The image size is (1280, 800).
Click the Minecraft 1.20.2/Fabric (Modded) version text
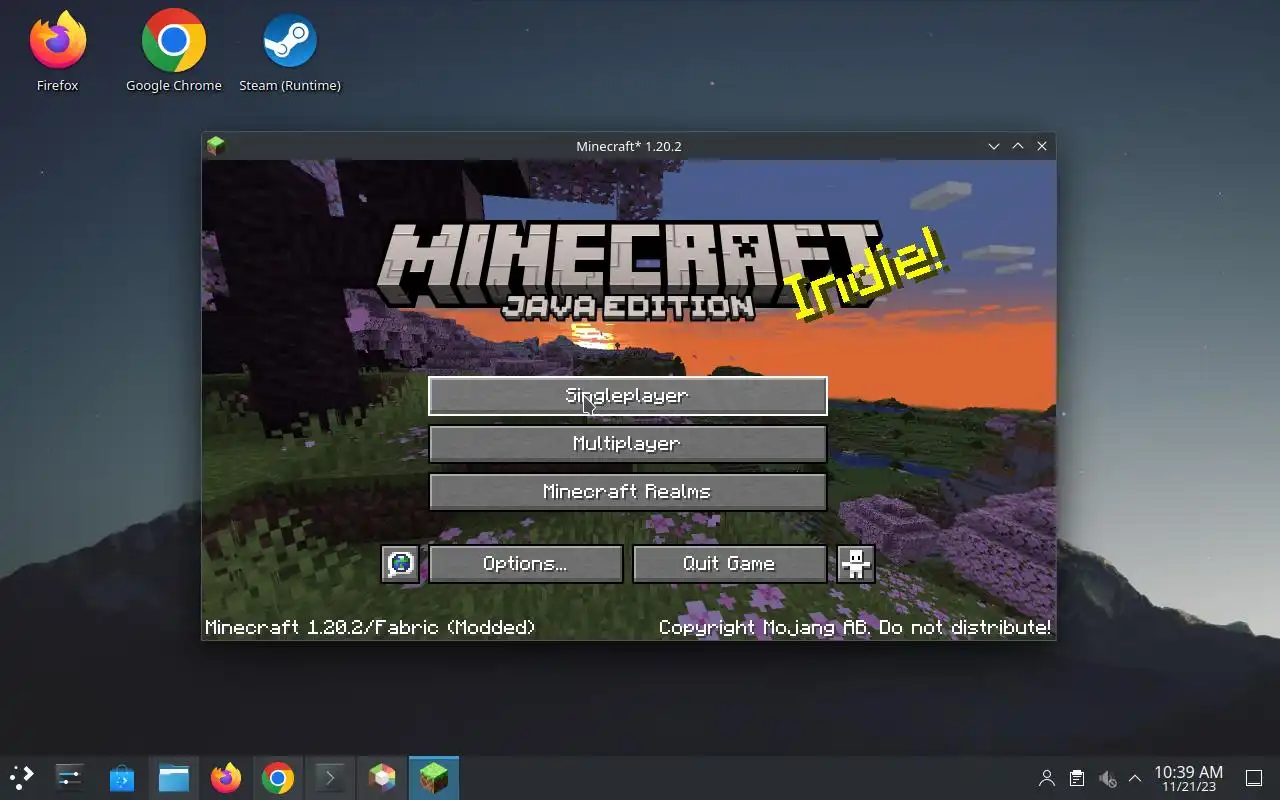370,628
